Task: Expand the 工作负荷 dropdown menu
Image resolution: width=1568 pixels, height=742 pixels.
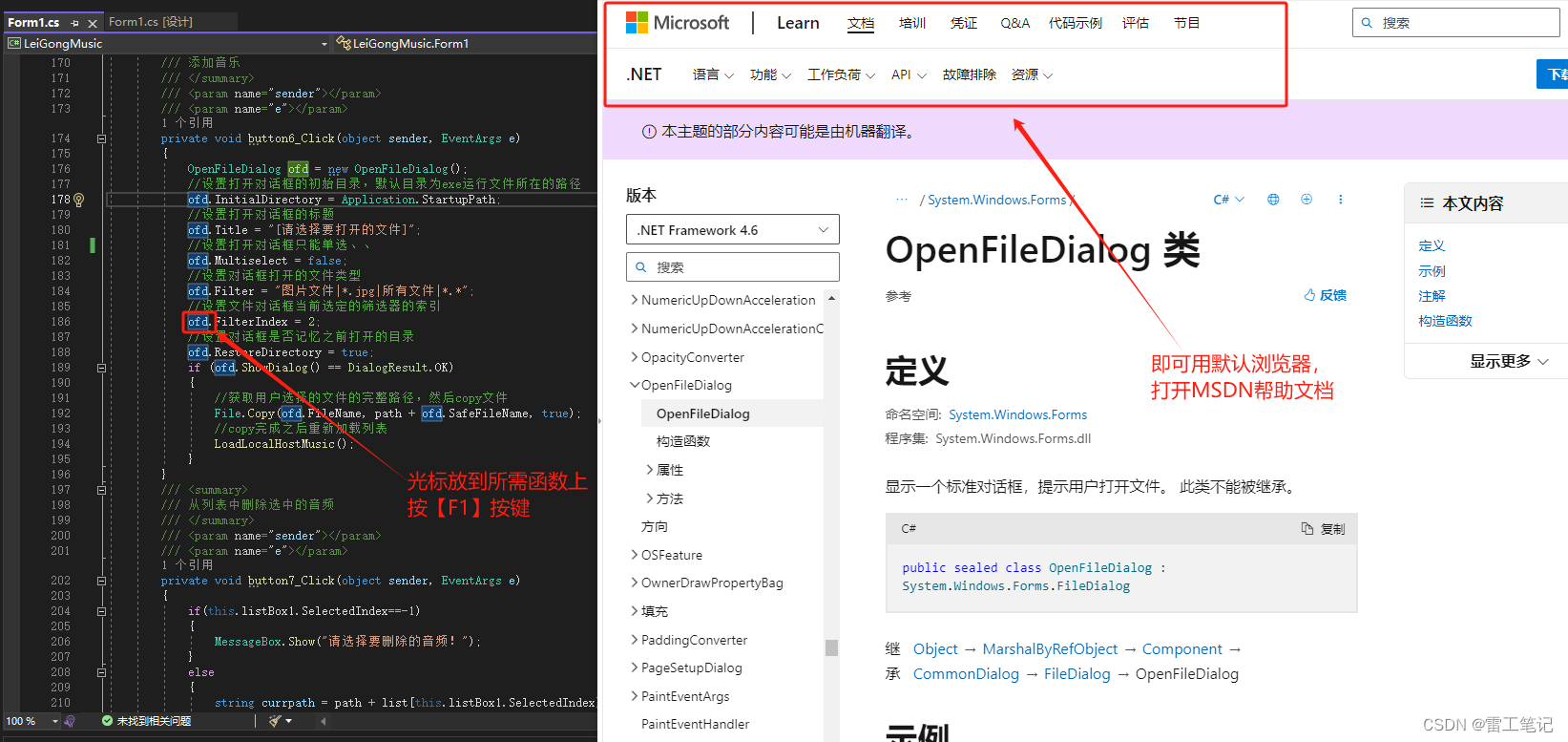Action: point(841,74)
